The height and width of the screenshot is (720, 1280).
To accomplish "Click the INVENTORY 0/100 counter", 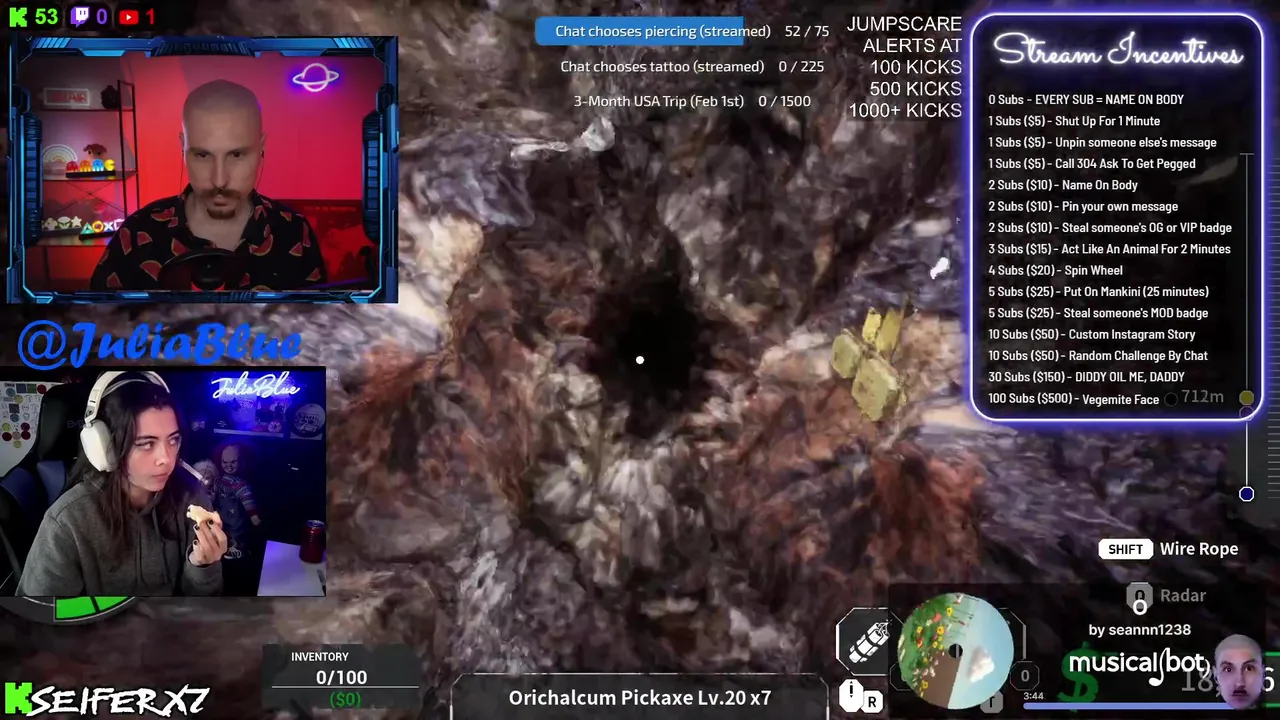I will pos(341,668).
